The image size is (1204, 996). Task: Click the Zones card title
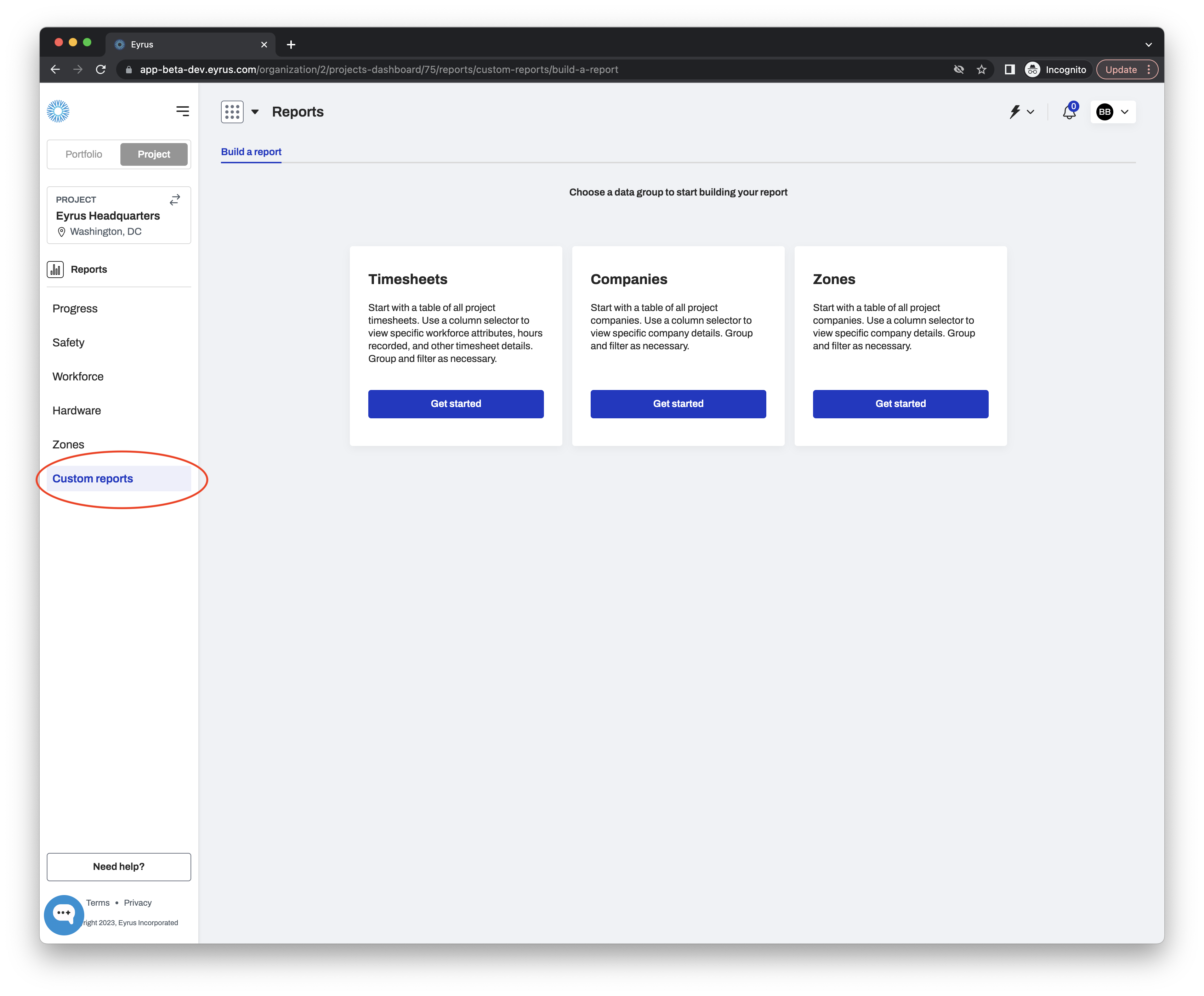click(834, 279)
